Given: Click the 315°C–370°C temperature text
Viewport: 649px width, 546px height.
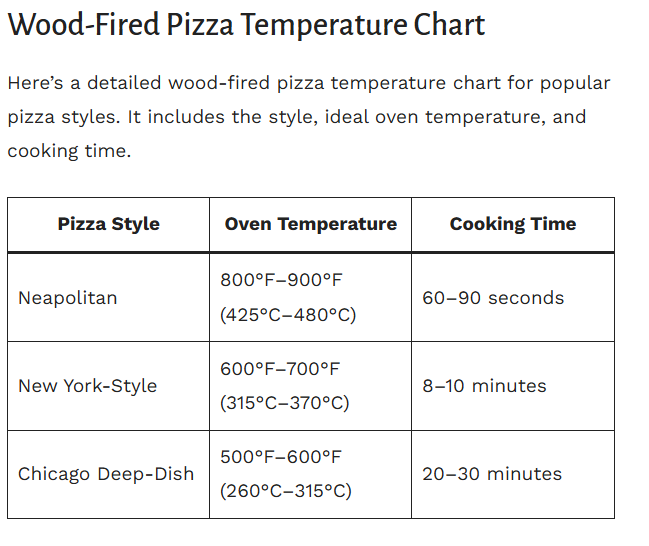Looking at the screenshot, I should (285, 403).
